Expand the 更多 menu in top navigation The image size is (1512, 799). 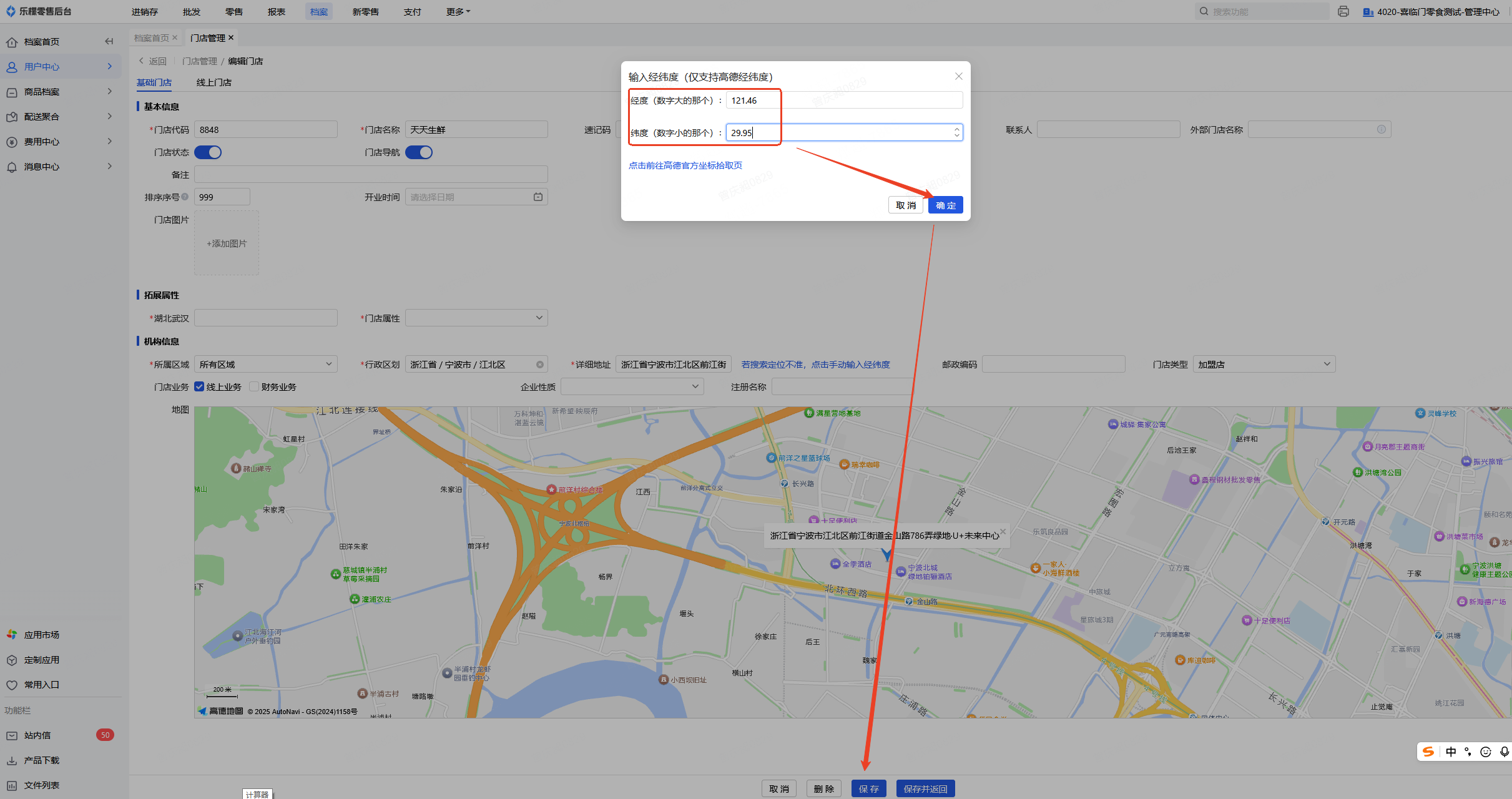tap(458, 12)
